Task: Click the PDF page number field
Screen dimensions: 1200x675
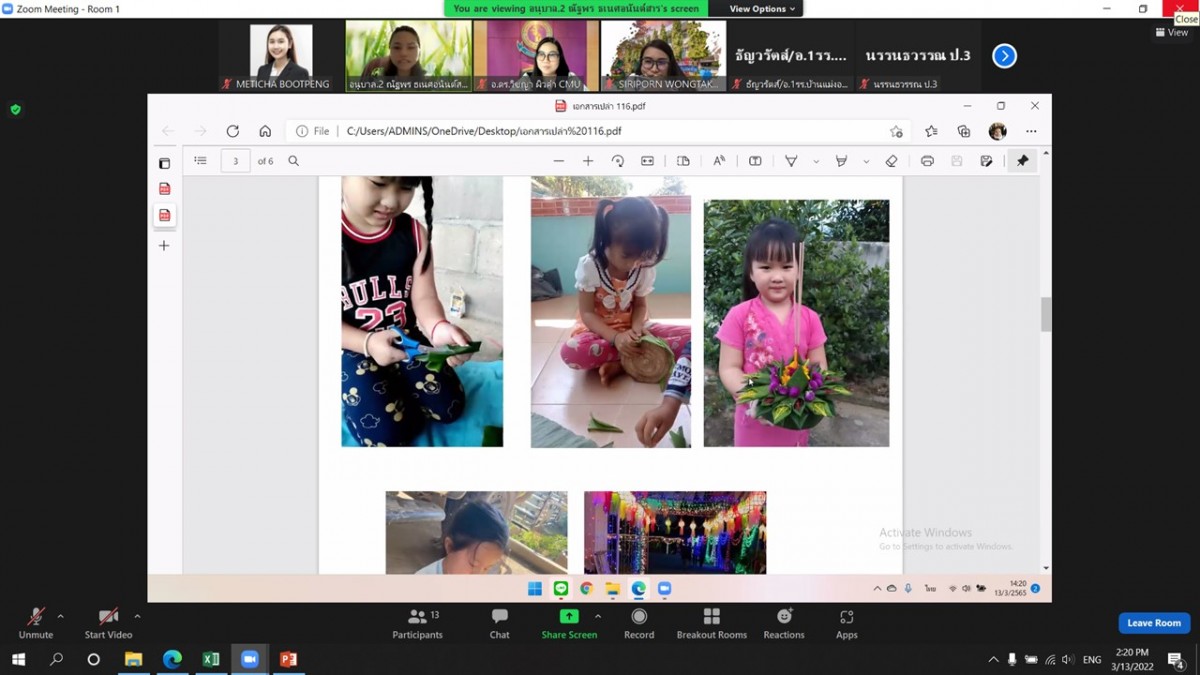Action: point(236,161)
